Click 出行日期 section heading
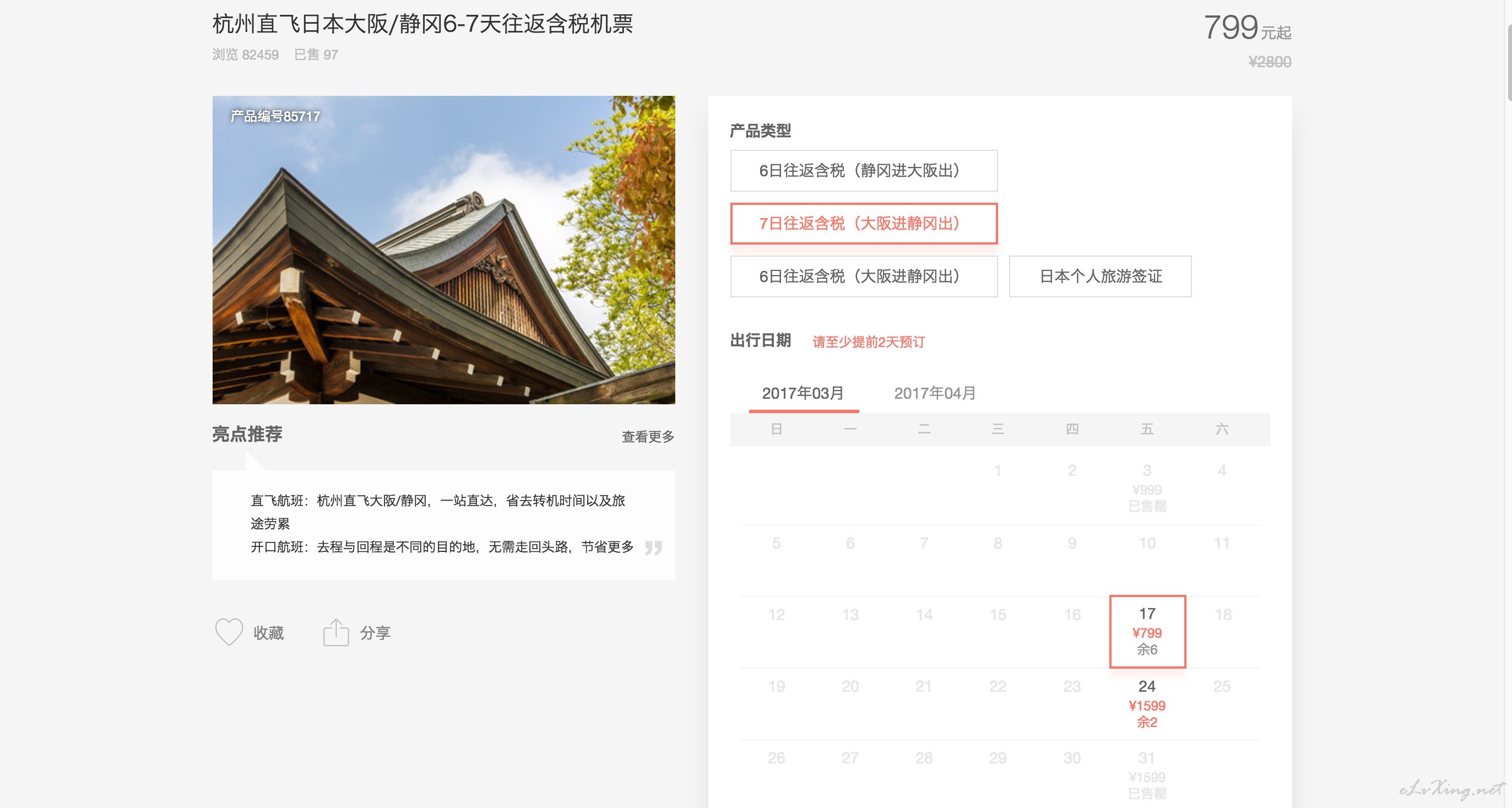 click(760, 340)
